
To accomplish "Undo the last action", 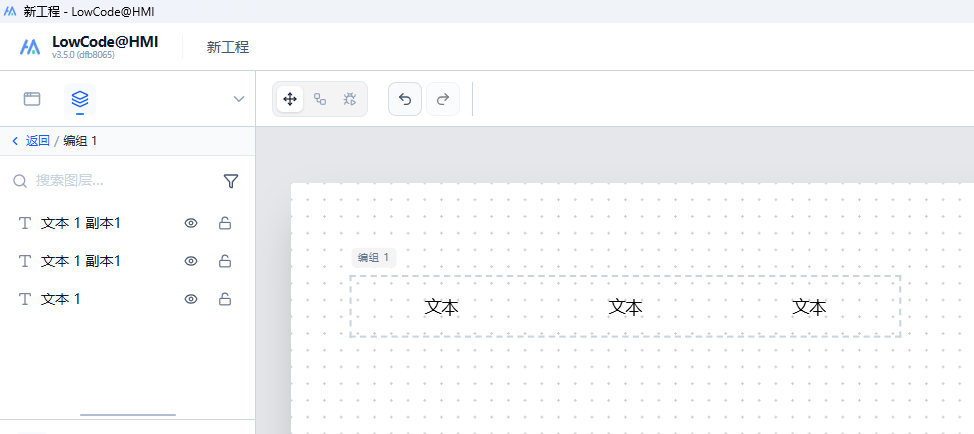I will point(405,99).
